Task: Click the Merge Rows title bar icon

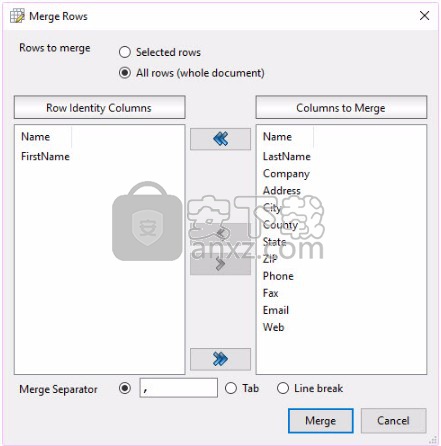Action: click(x=17, y=16)
